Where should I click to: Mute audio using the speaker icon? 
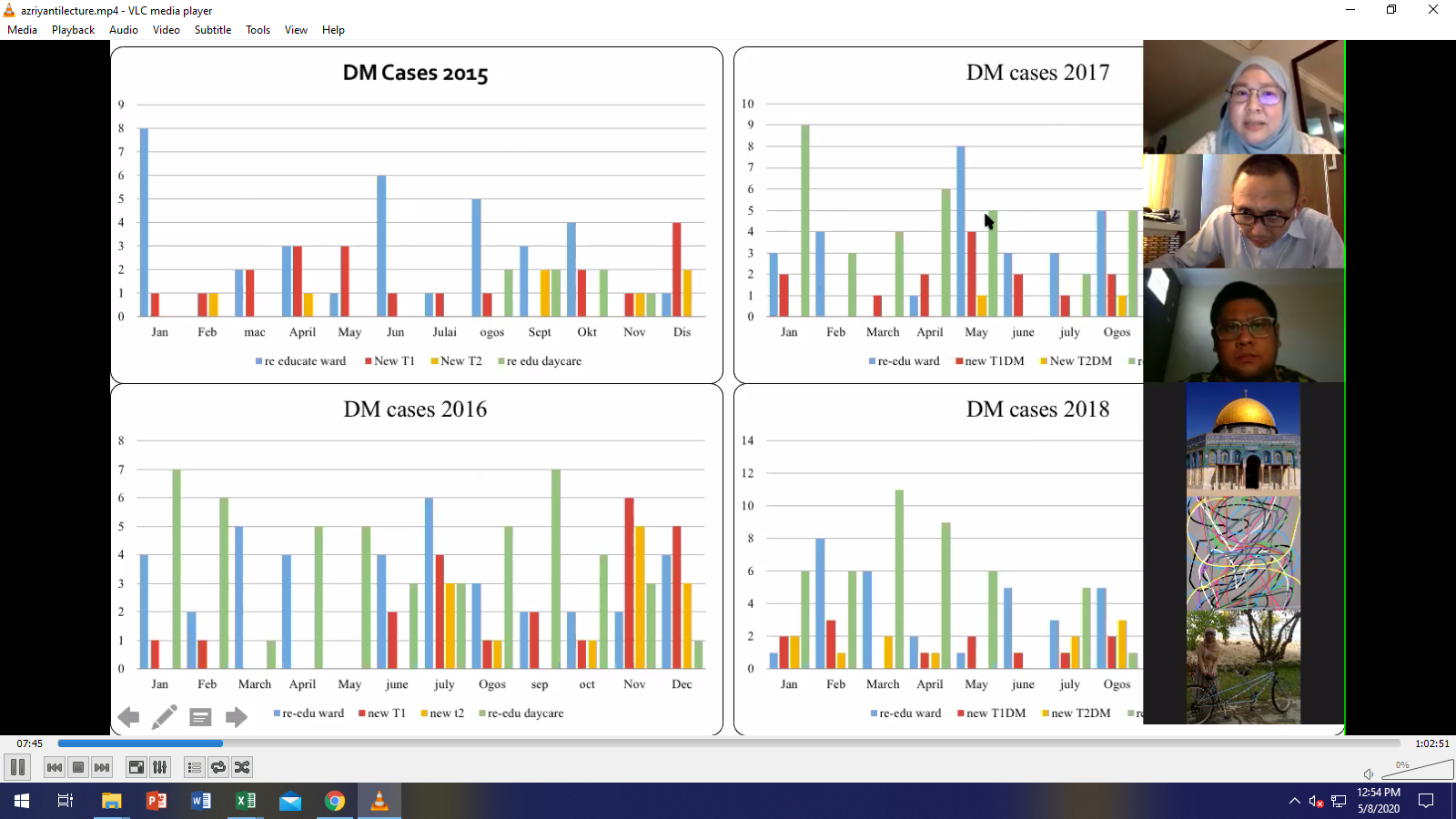(x=1369, y=773)
